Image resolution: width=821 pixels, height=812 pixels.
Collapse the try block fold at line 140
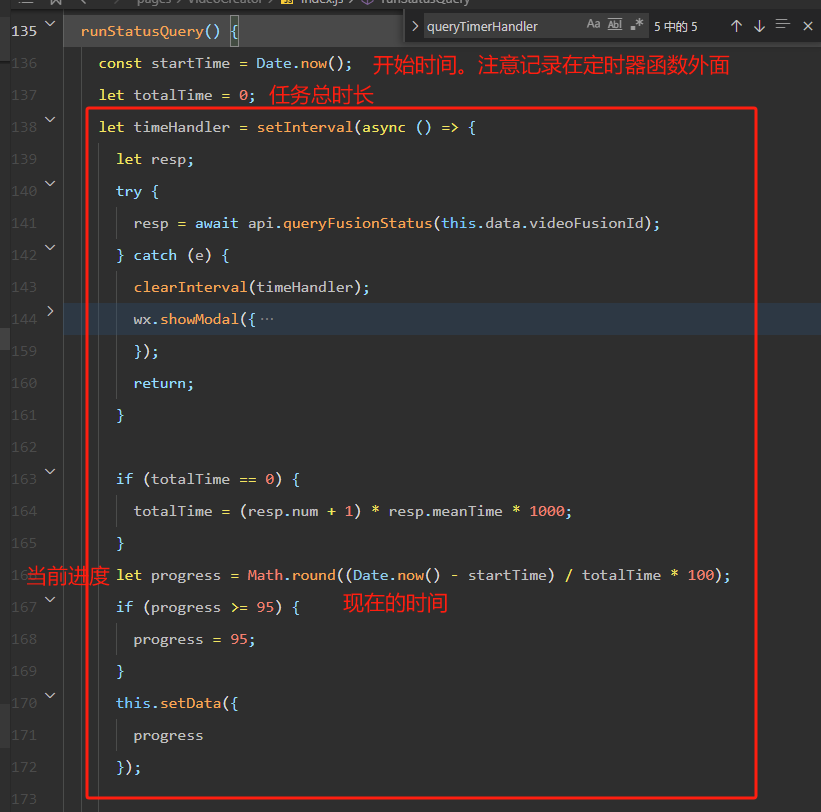50,183
